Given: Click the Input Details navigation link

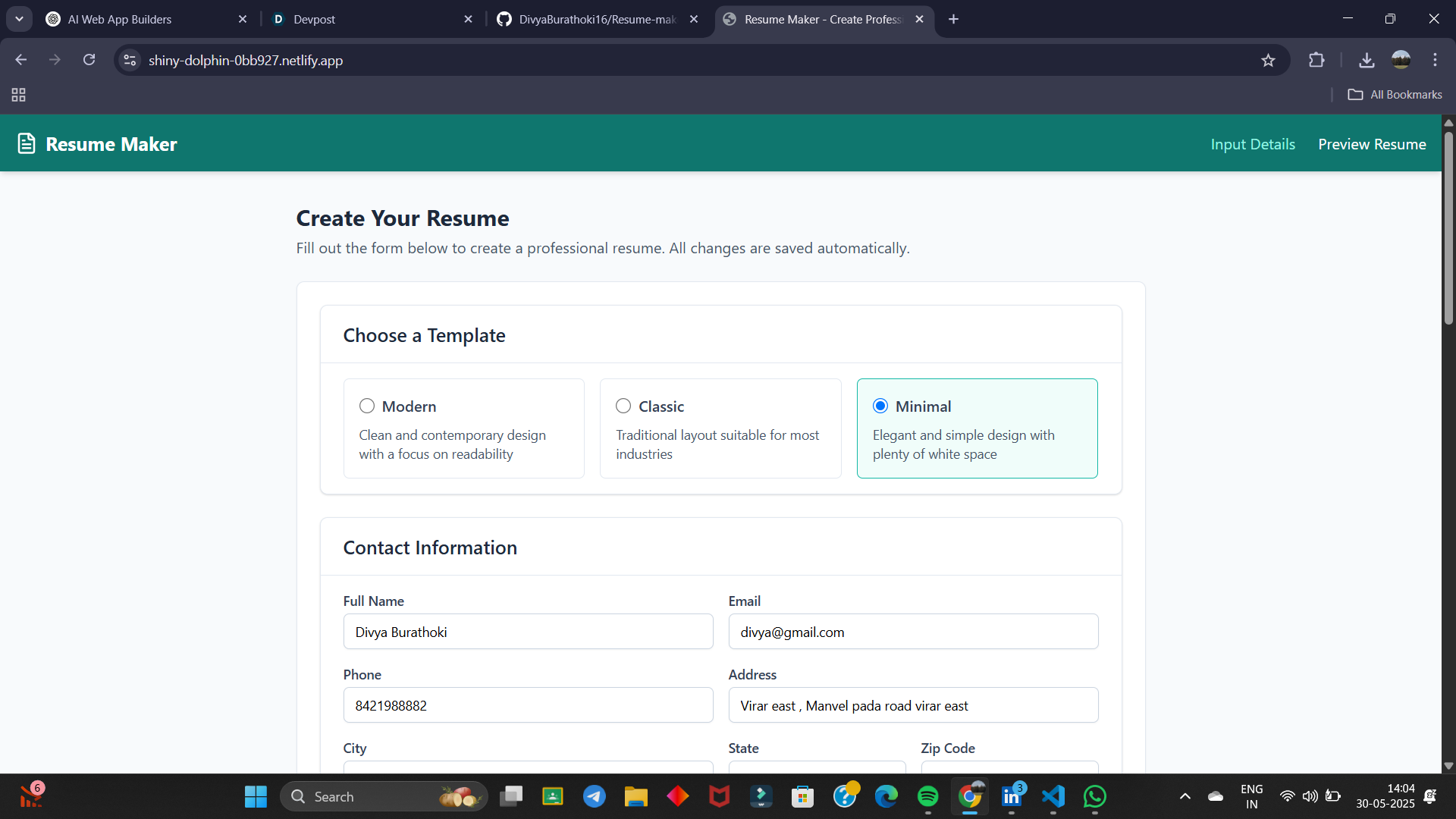Looking at the screenshot, I should [1253, 144].
